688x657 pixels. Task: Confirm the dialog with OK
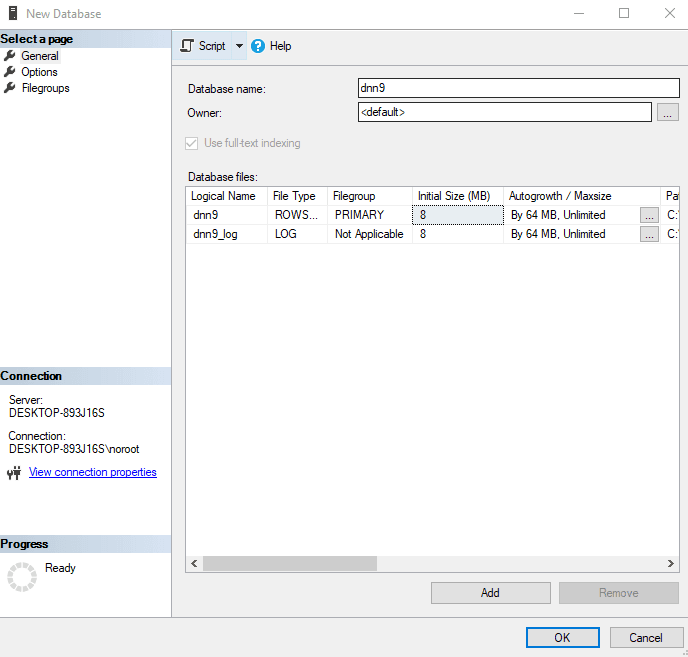[562, 637]
